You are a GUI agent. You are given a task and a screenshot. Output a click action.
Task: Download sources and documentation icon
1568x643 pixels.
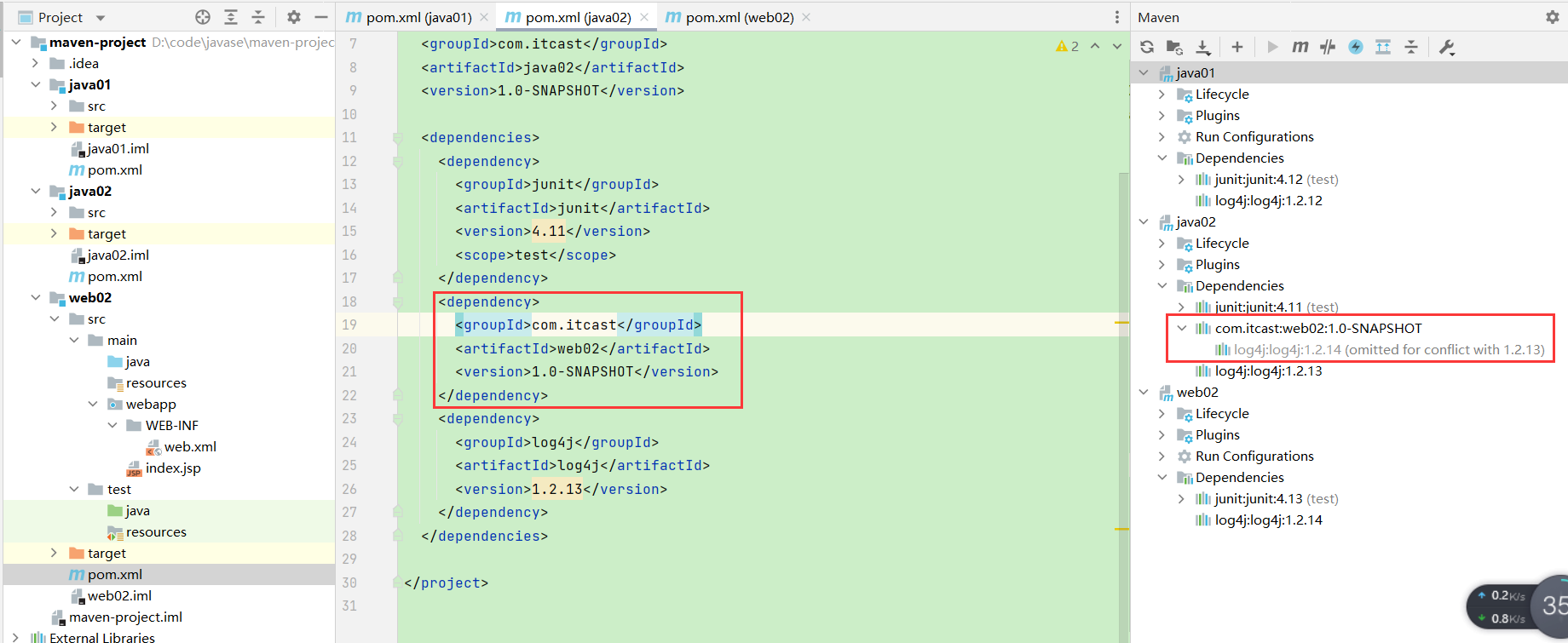(x=1202, y=47)
